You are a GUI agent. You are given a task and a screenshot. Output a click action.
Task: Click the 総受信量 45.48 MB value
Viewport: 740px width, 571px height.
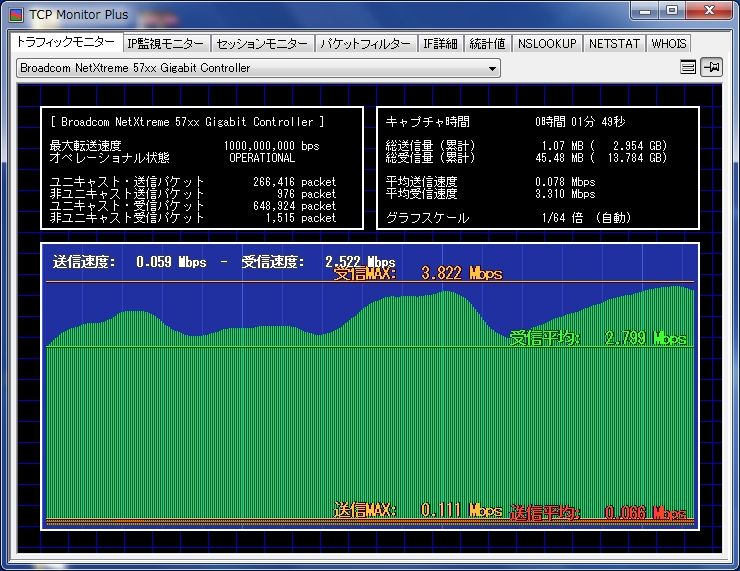tap(559, 158)
